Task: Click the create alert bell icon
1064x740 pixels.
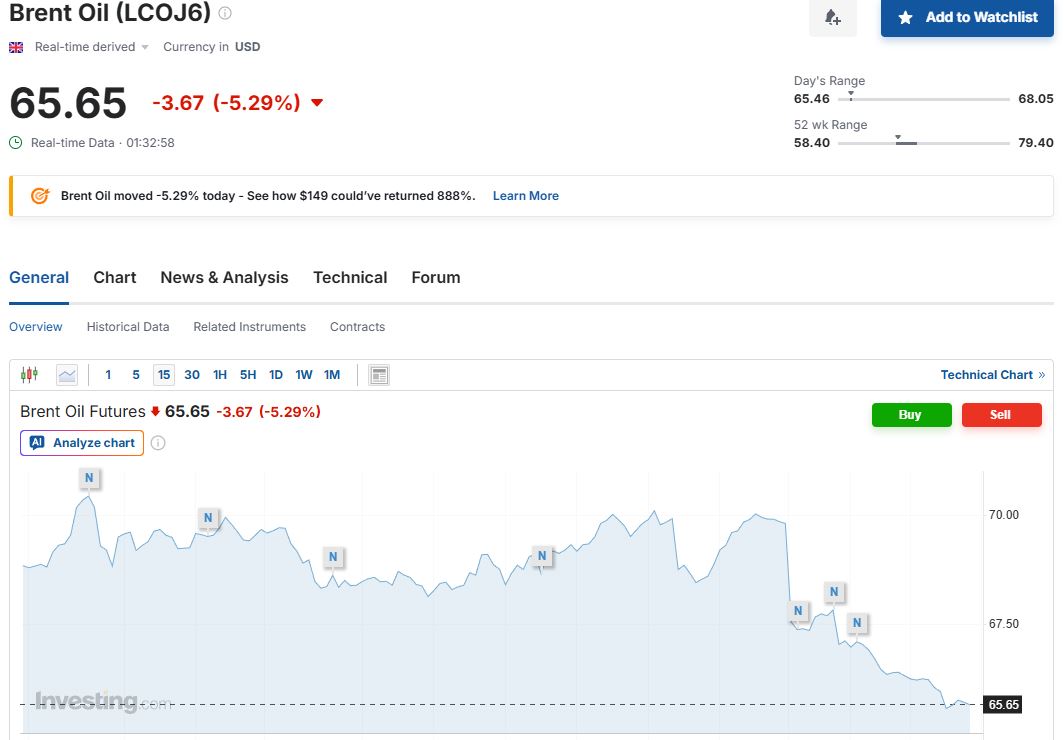Action: (x=832, y=18)
